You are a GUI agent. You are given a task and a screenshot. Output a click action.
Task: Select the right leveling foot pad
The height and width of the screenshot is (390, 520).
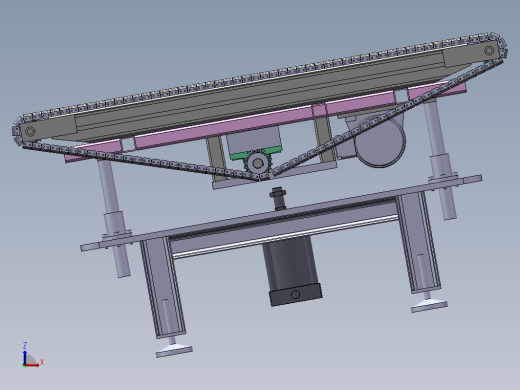click(x=429, y=305)
